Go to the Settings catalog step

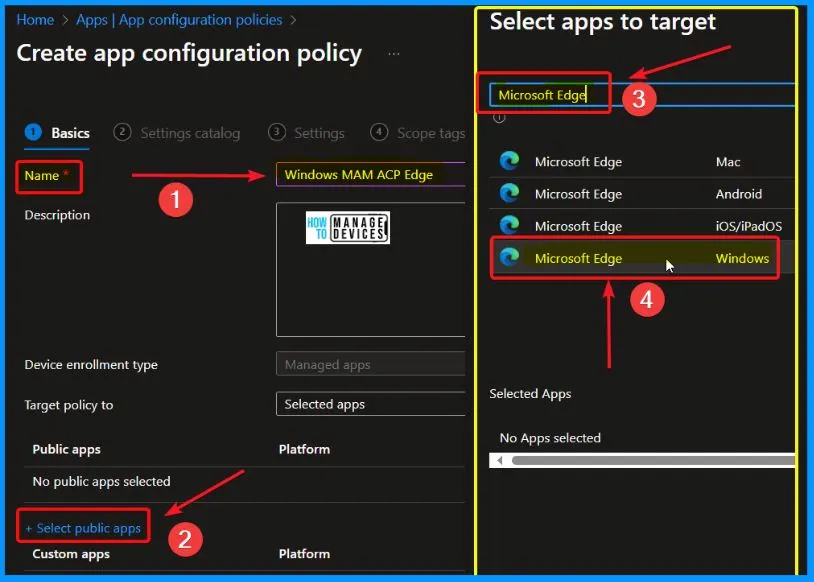(x=177, y=133)
